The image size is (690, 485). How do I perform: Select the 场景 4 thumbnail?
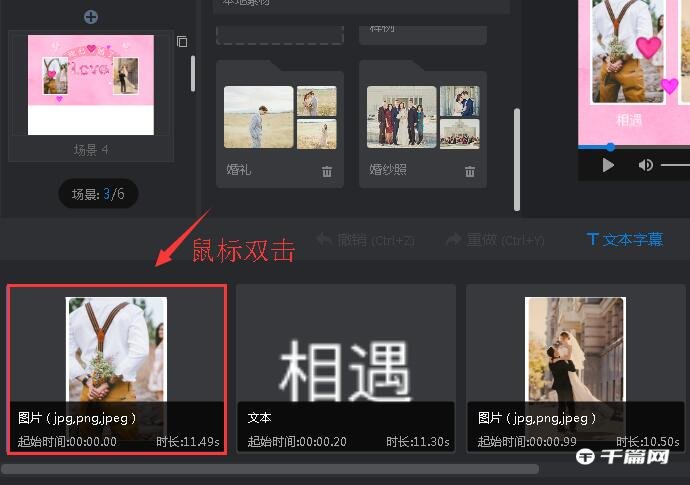pos(91,85)
